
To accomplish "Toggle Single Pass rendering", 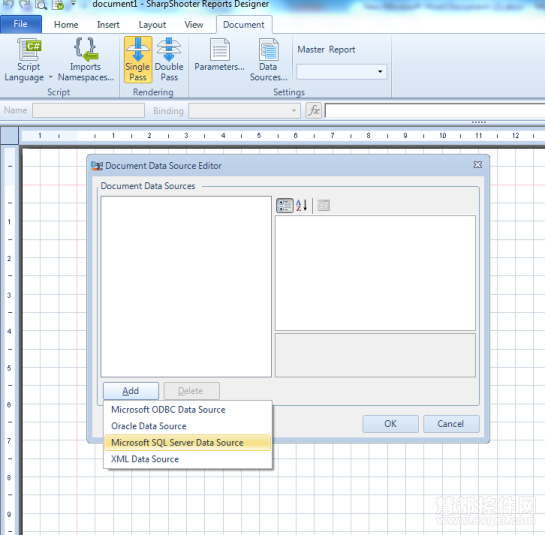I will coord(138,60).
